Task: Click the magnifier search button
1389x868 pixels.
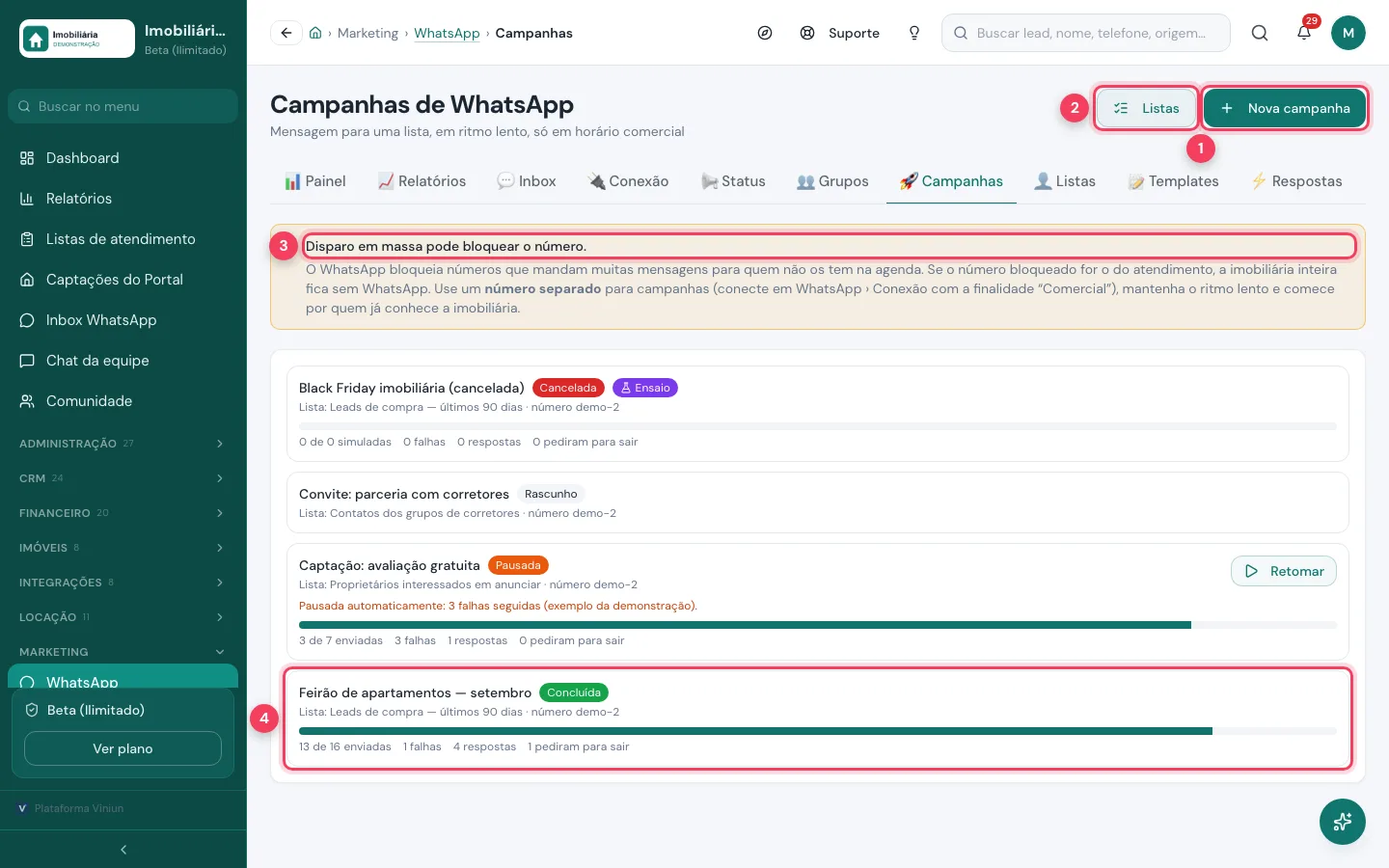Action: [x=1260, y=33]
